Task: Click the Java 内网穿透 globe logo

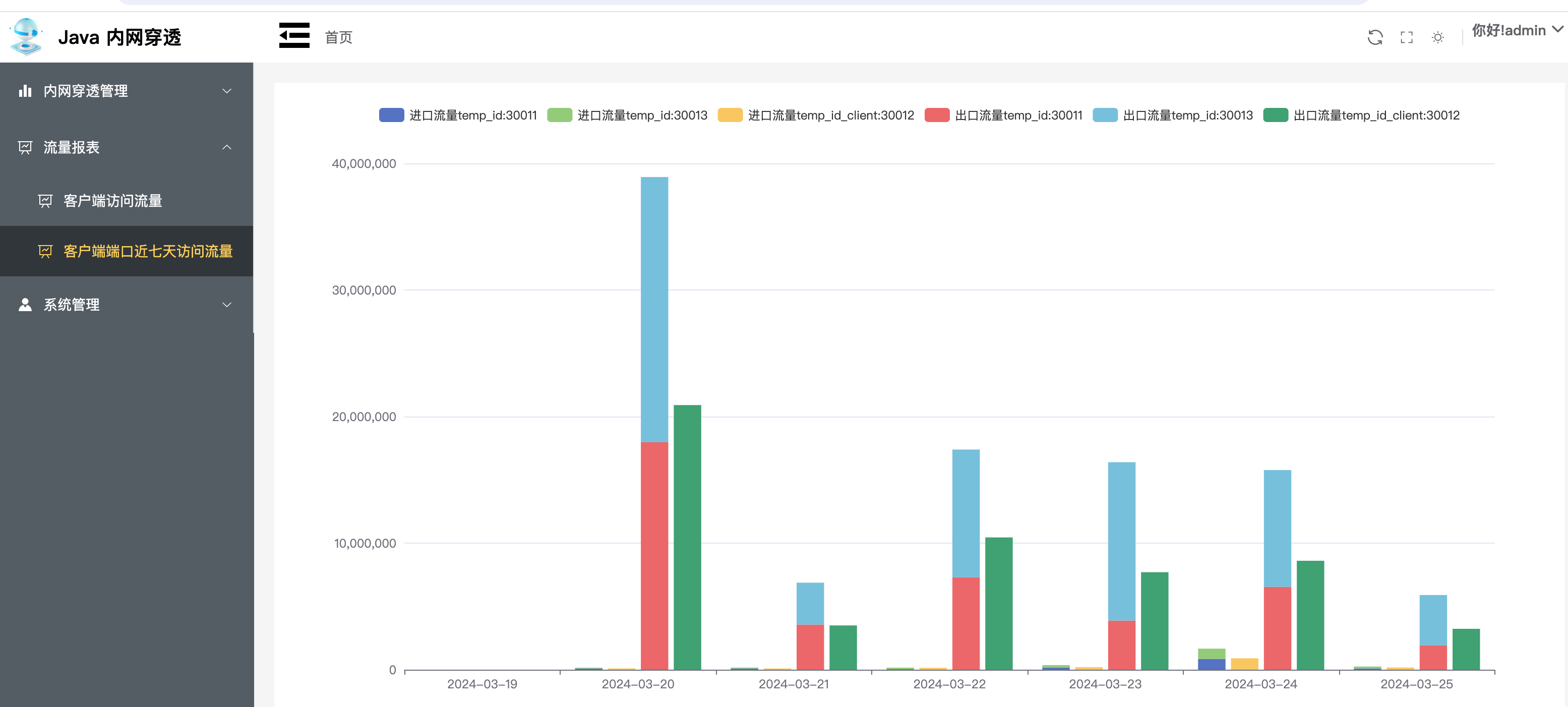Action: (x=26, y=36)
